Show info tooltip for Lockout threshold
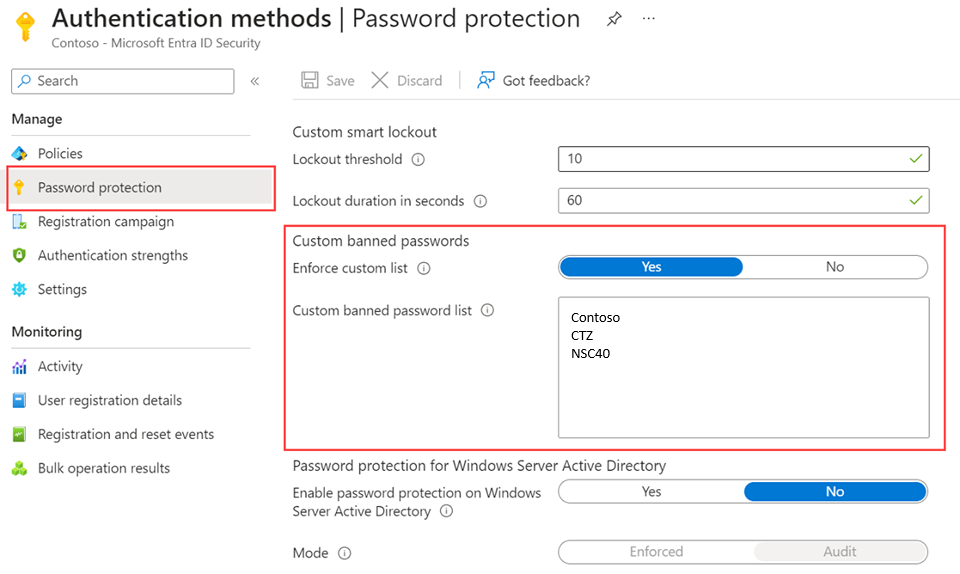Screen dimensions: 960x574 [418, 160]
